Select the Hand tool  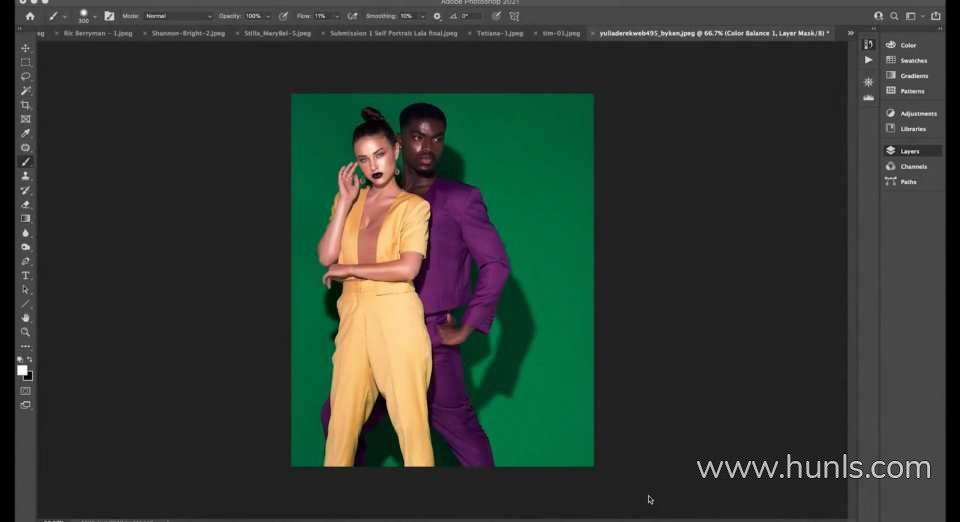(x=25, y=318)
